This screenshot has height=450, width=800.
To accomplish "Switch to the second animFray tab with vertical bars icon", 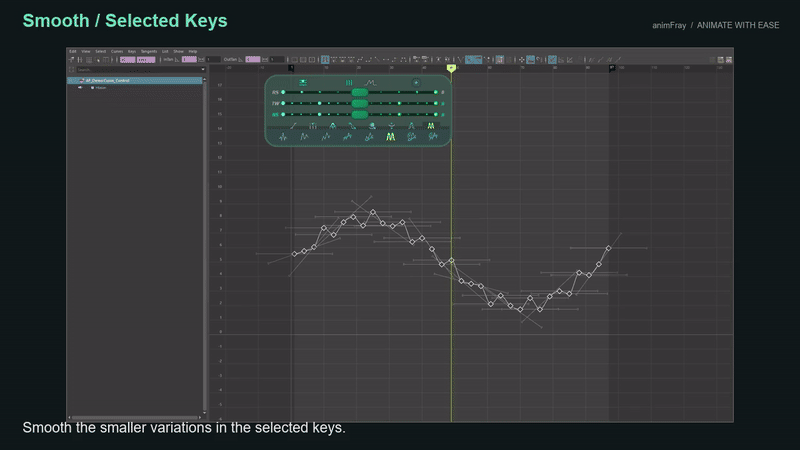I will 313,126.
